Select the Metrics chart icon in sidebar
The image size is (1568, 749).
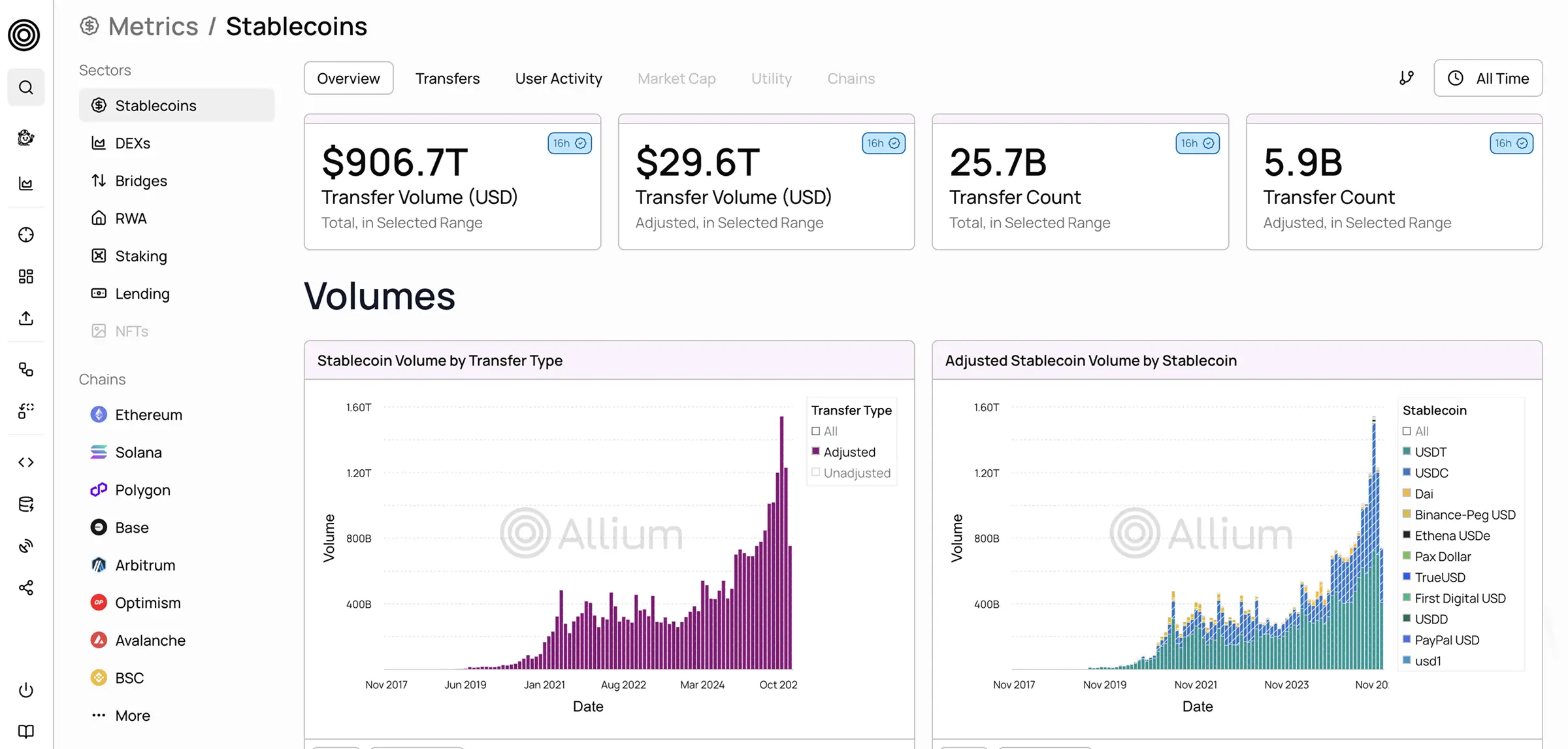[25, 184]
